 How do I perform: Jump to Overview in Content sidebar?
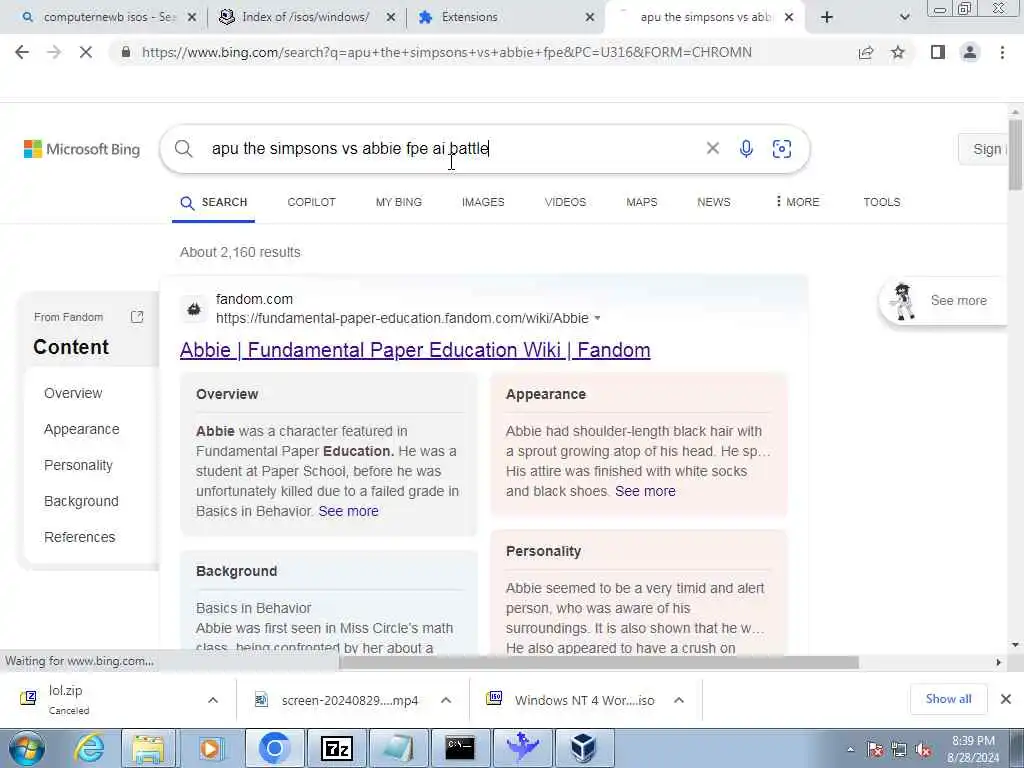coord(73,393)
